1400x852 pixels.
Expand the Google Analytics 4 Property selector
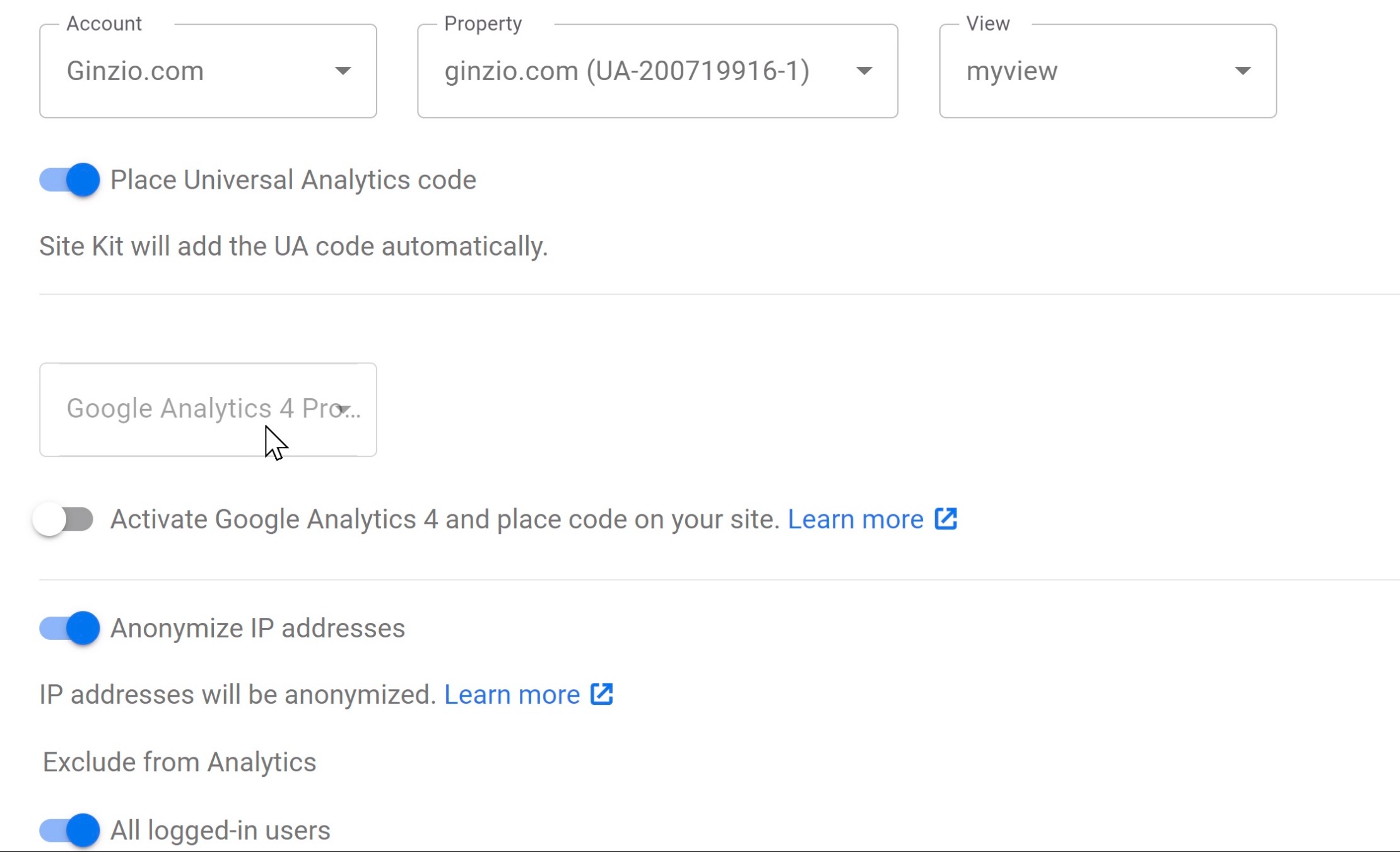[x=208, y=409]
